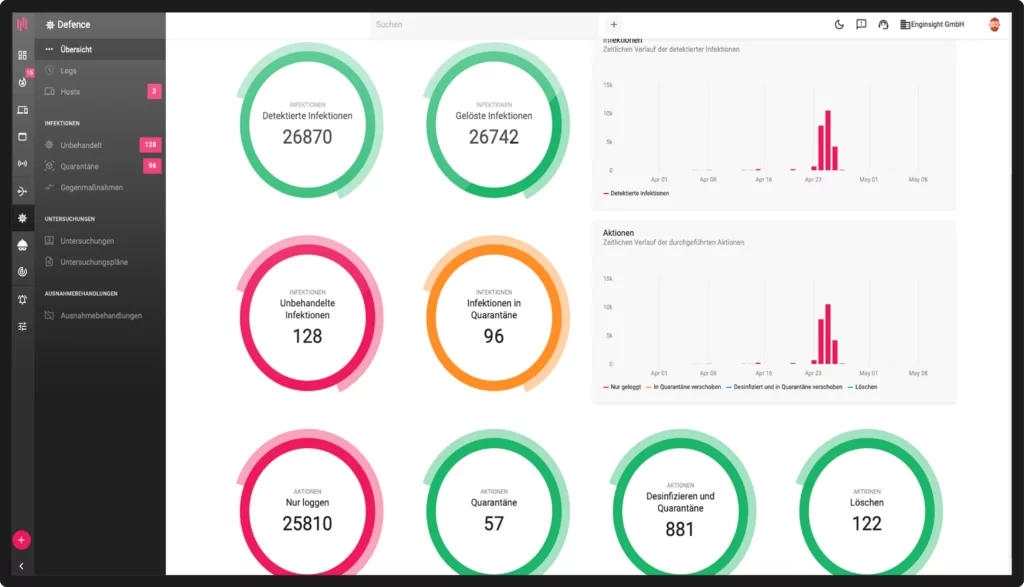Viewport: 1024px width, 587px height.
Task: Open Untersuchungspläne in the sidebar
Action: [x=93, y=262]
